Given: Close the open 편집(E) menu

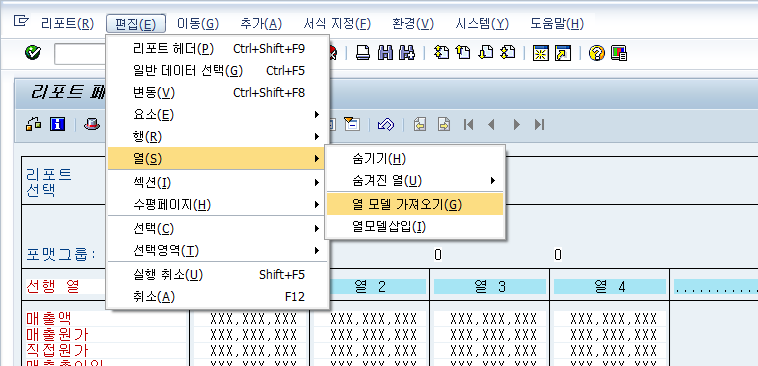Looking at the screenshot, I should click(x=136, y=23).
